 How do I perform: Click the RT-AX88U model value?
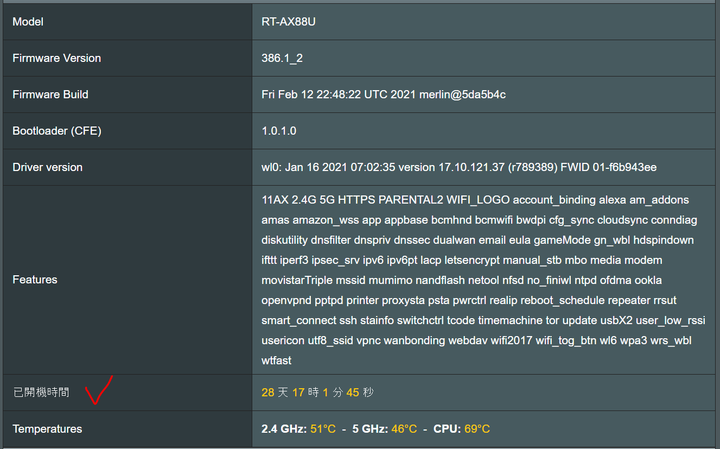(288, 22)
